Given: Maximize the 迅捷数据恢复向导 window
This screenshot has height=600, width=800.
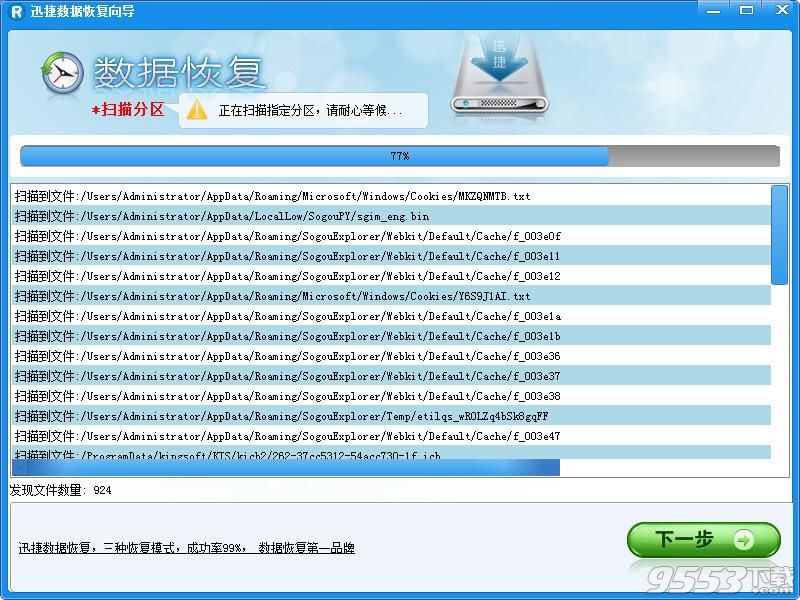Looking at the screenshot, I should coord(746,10).
